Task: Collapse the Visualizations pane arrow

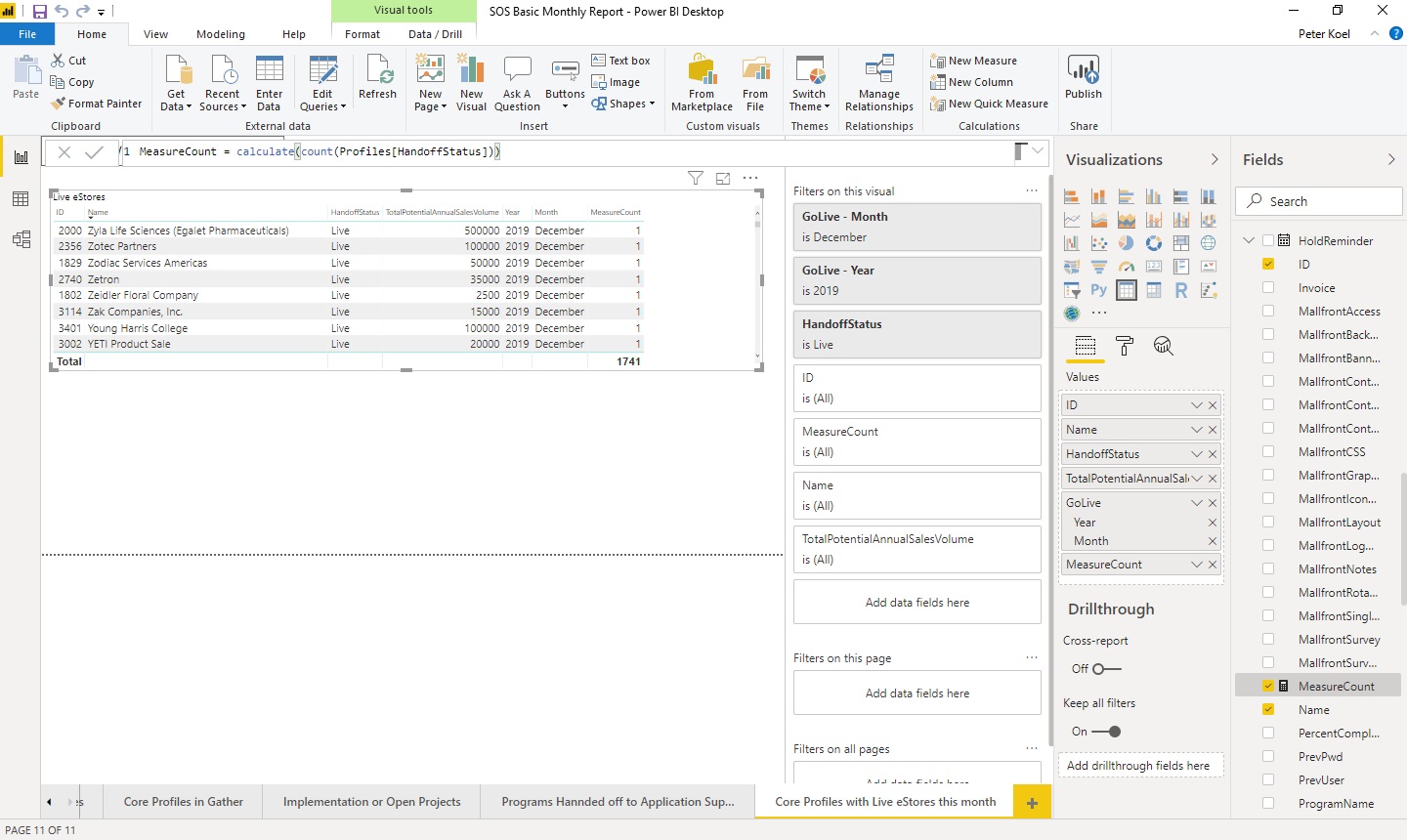Action: click(x=1215, y=159)
